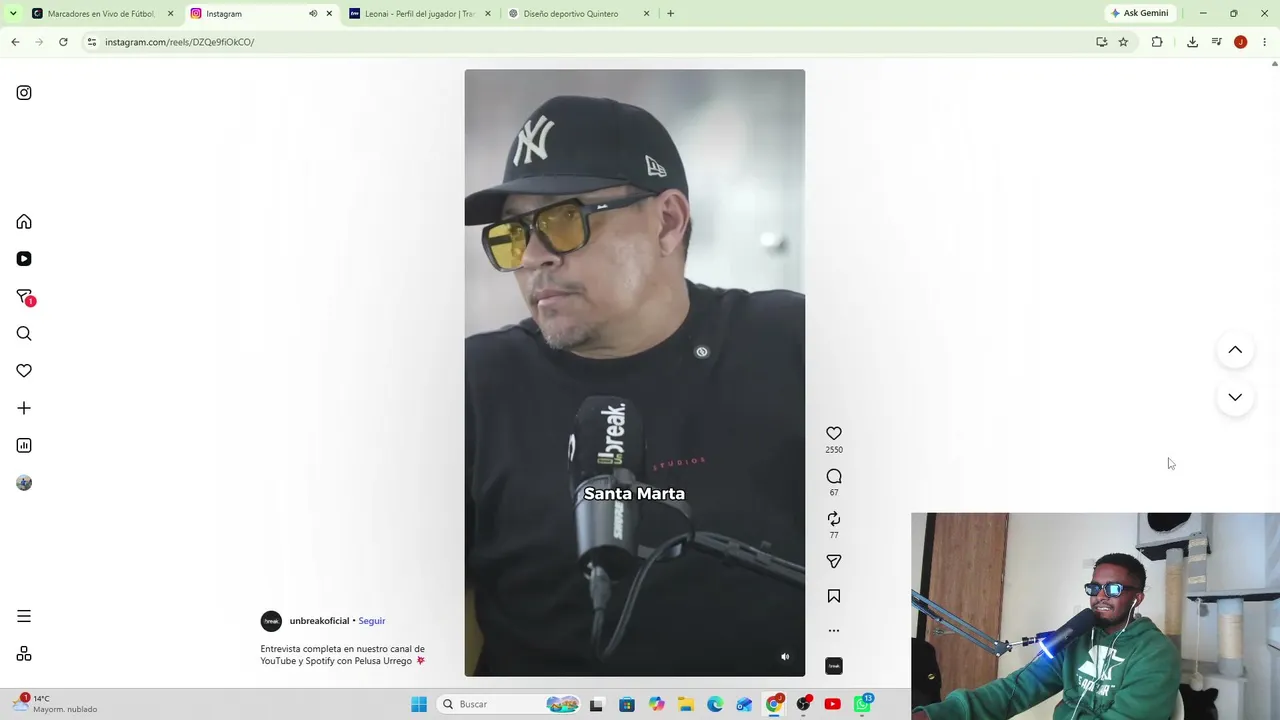1280x720 pixels.
Task: Click the Buscar taskbar search box
Action: tap(508, 704)
